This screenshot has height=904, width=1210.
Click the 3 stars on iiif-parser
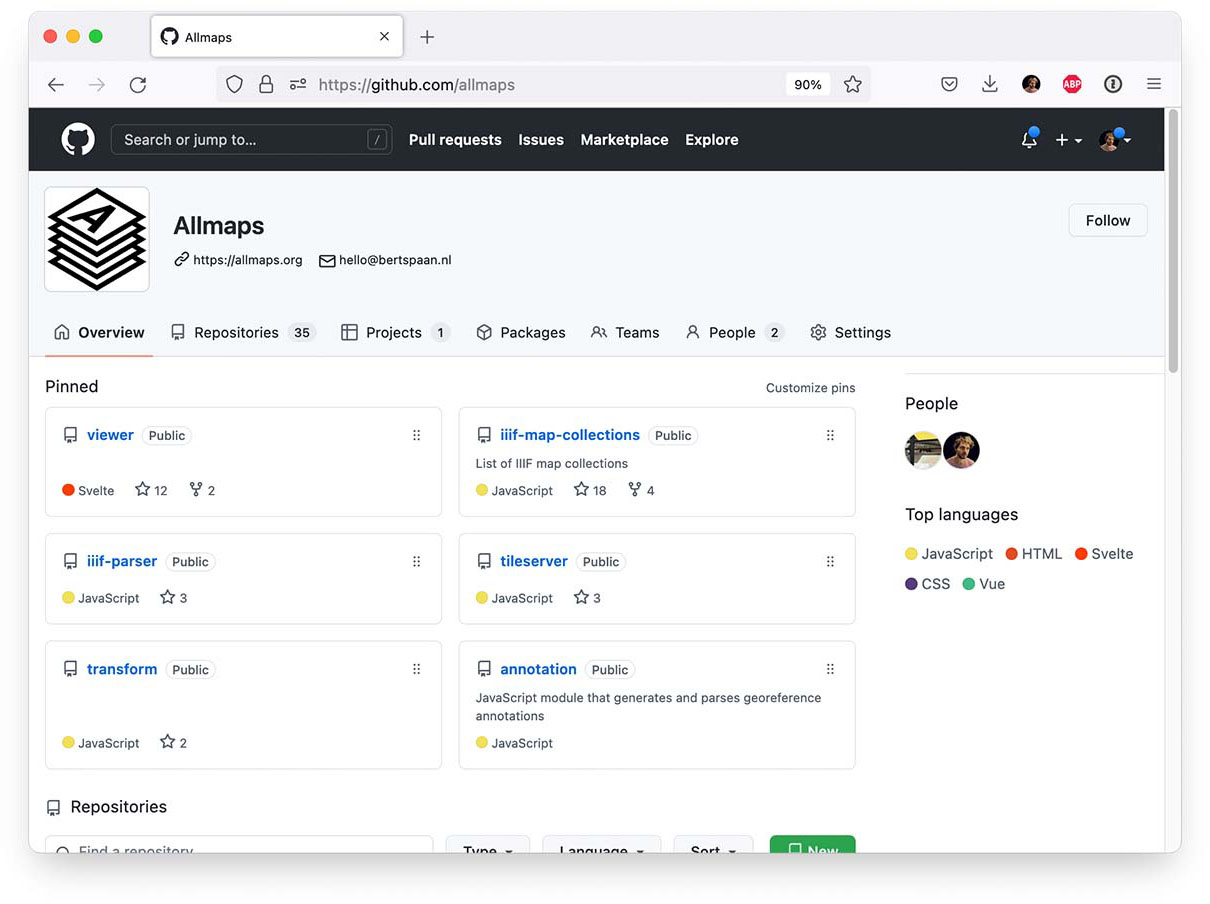click(174, 598)
